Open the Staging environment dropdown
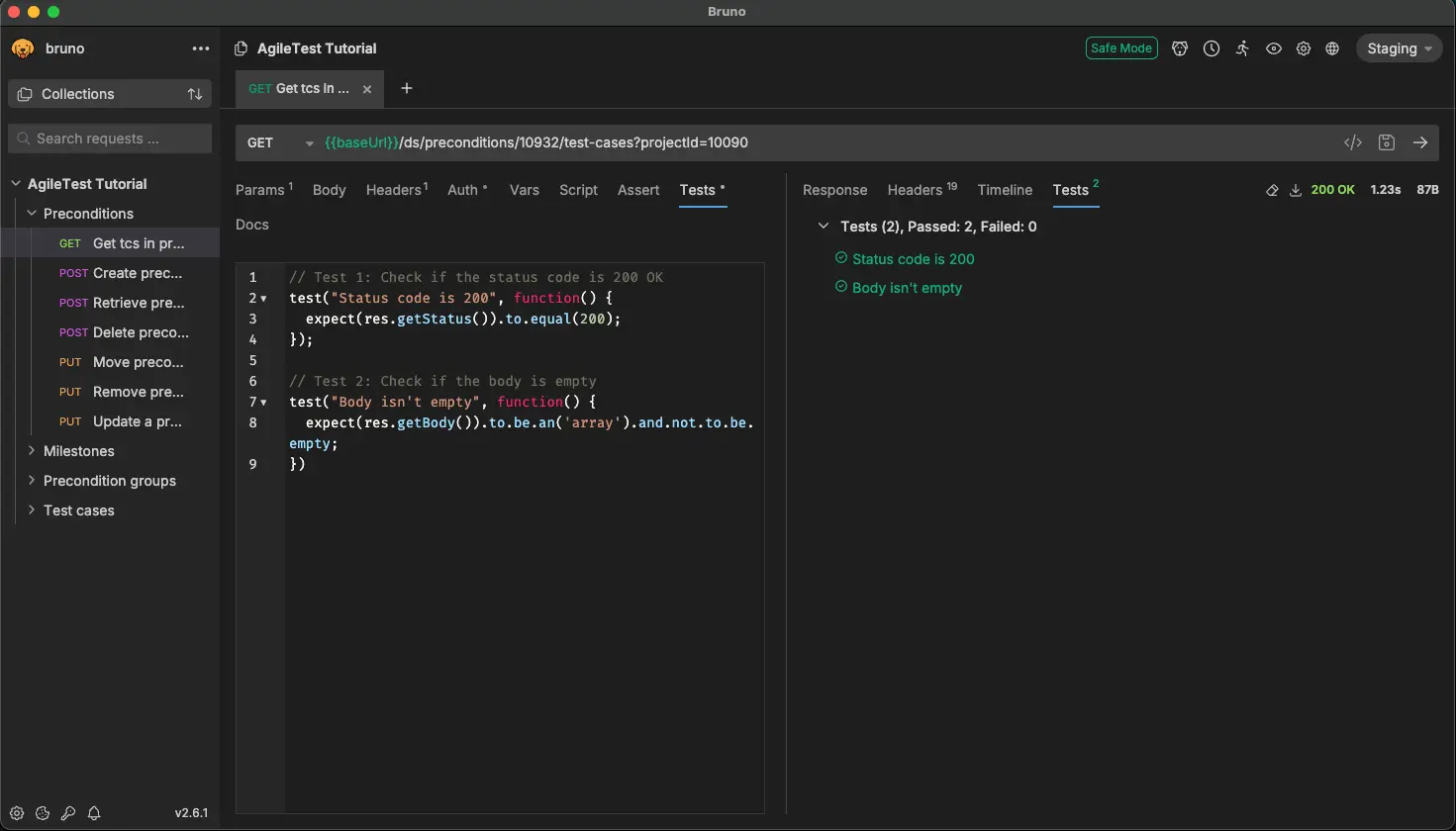1456x831 pixels. coord(1399,48)
